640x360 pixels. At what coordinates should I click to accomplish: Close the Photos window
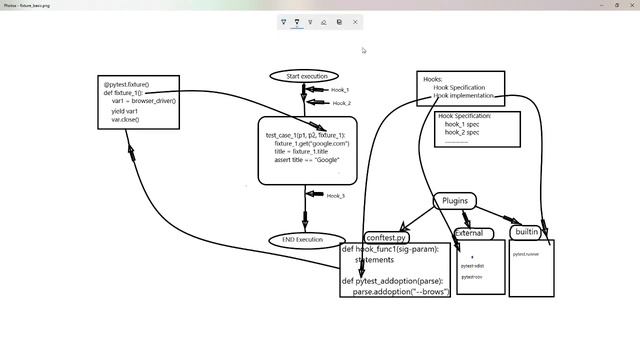tap(632, 5)
